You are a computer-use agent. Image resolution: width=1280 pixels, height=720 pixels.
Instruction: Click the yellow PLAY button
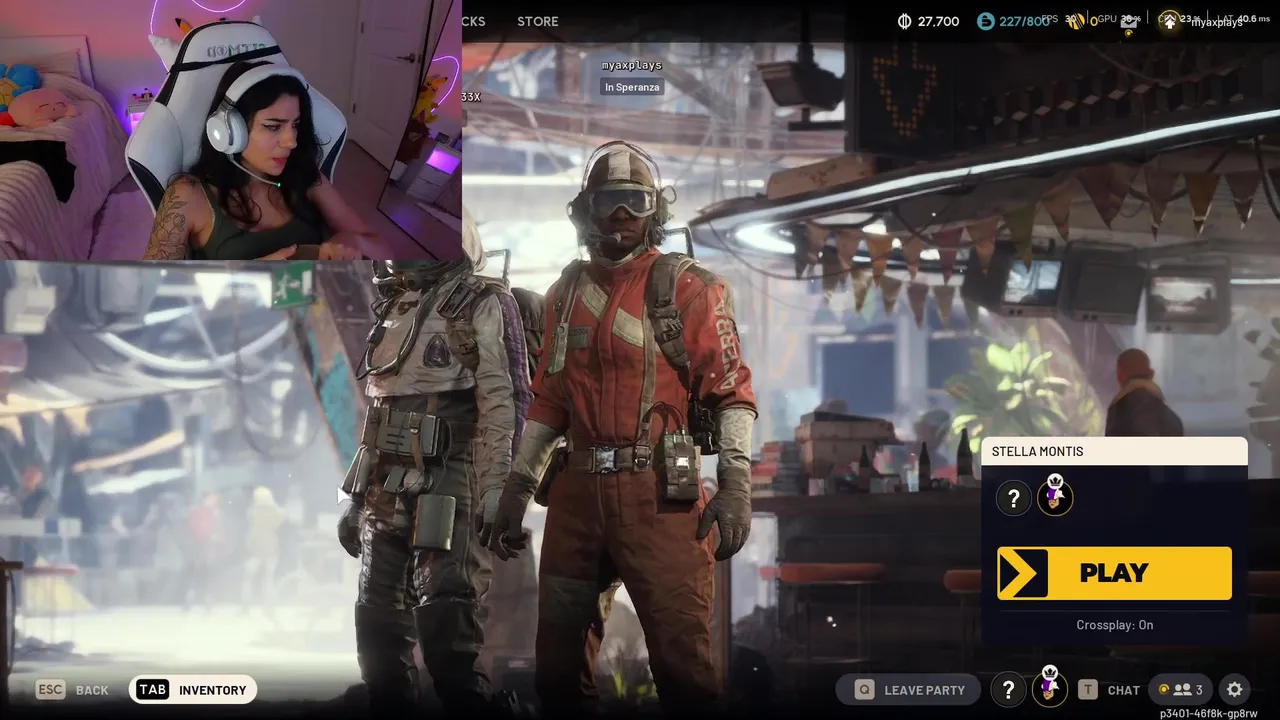[1114, 573]
